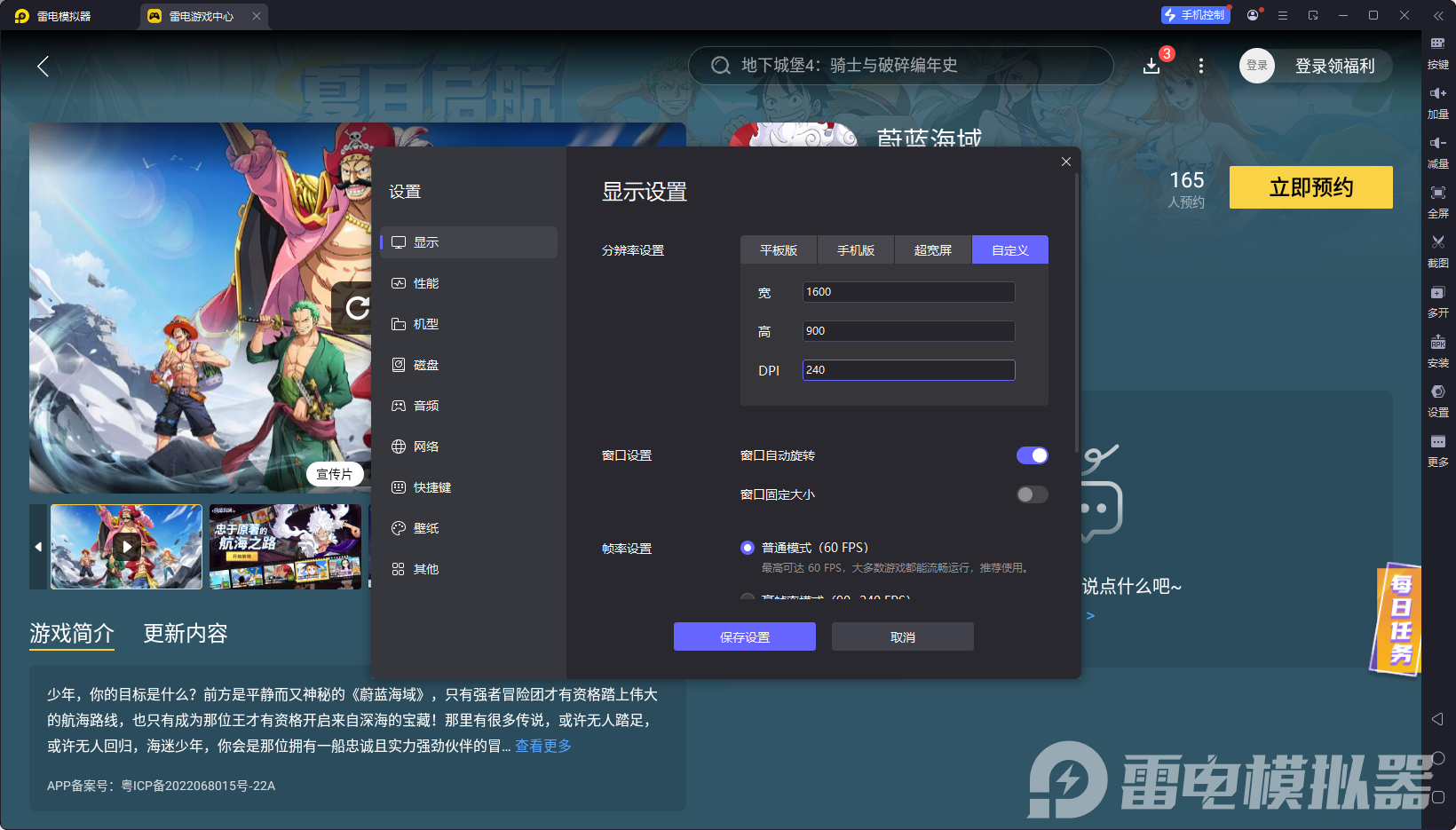Select the 平板版 resolution tab

pyautogui.click(x=779, y=250)
